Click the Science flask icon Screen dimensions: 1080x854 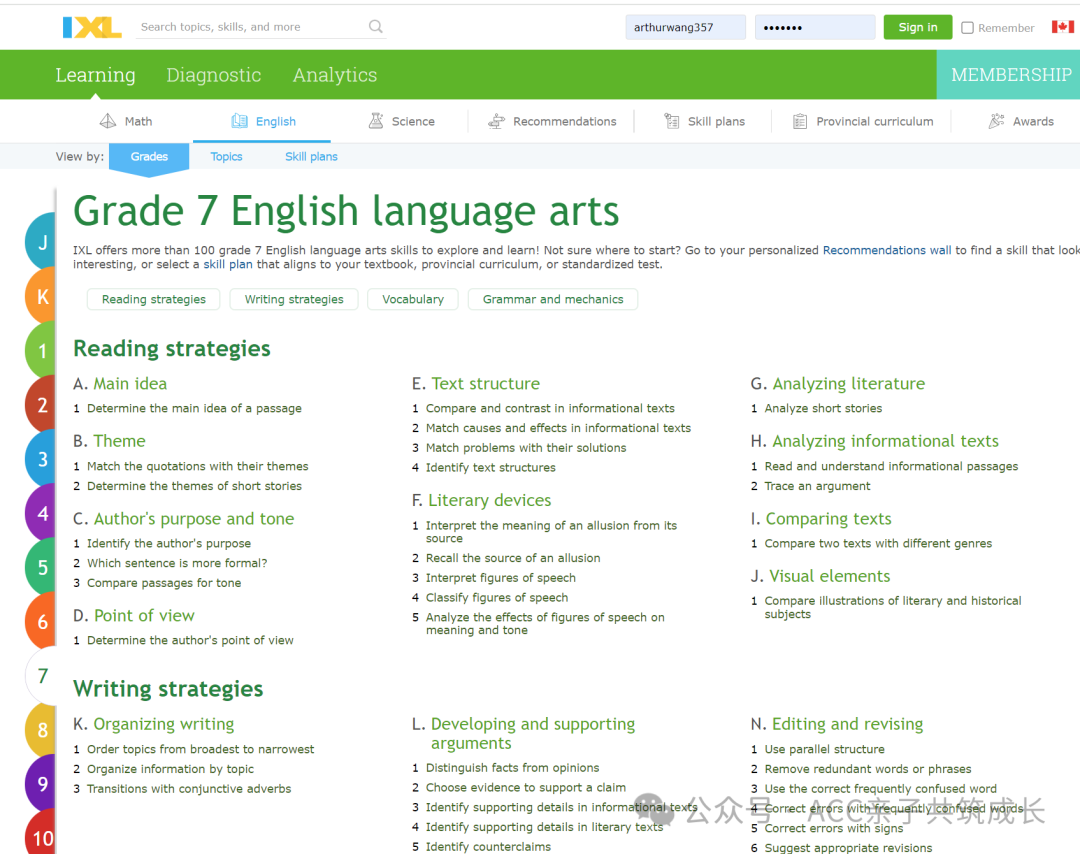pos(376,121)
